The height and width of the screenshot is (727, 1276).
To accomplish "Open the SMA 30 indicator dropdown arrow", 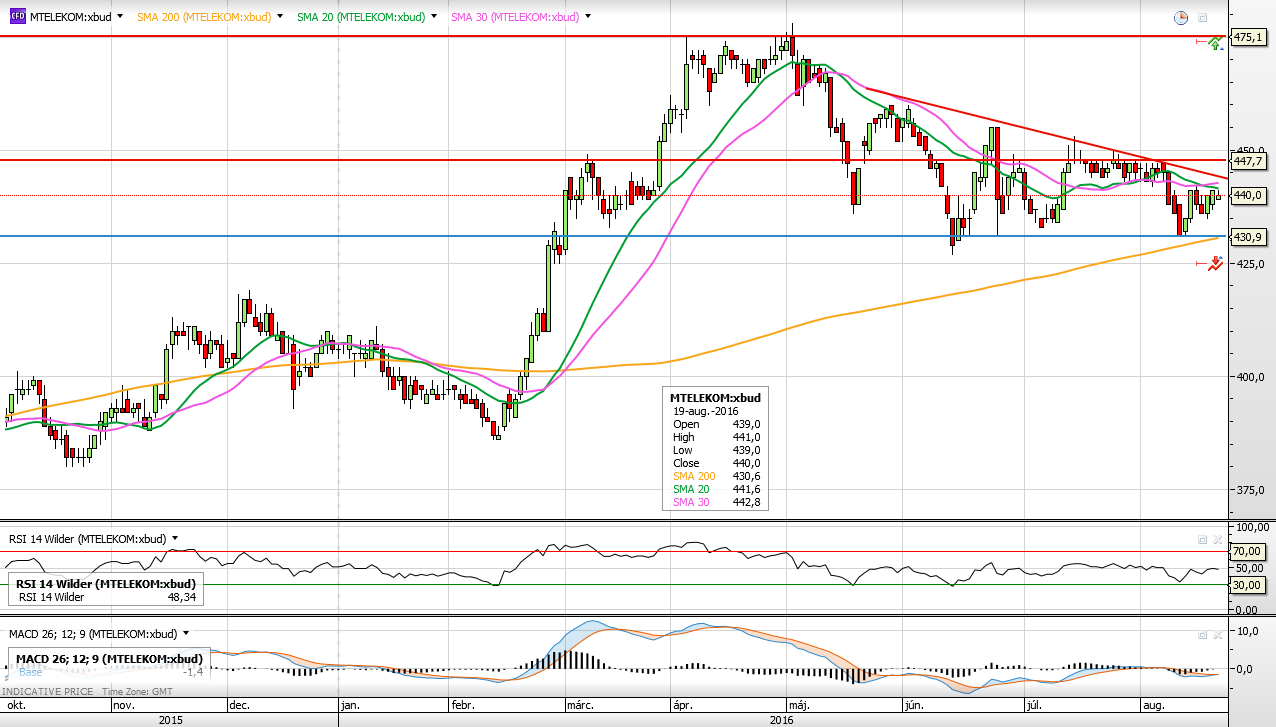I will [x=586, y=17].
